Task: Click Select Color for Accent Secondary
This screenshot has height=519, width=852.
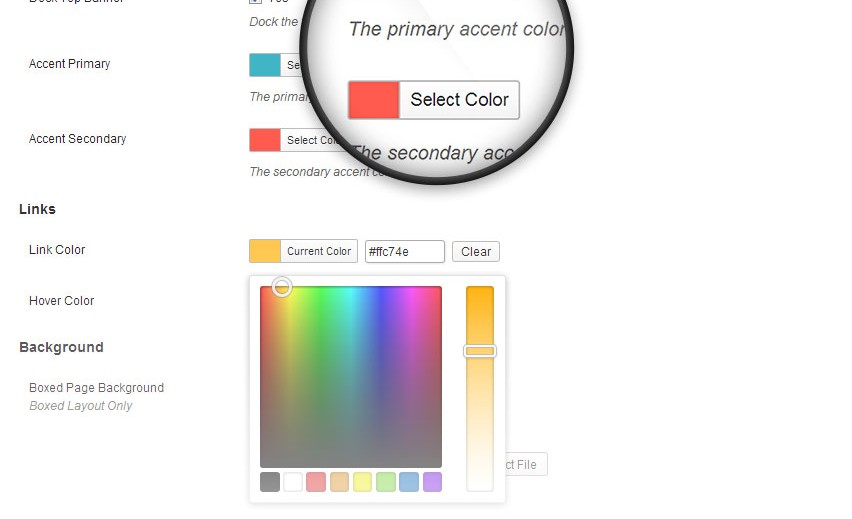Action: pyautogui.click(x=311, y=140)
